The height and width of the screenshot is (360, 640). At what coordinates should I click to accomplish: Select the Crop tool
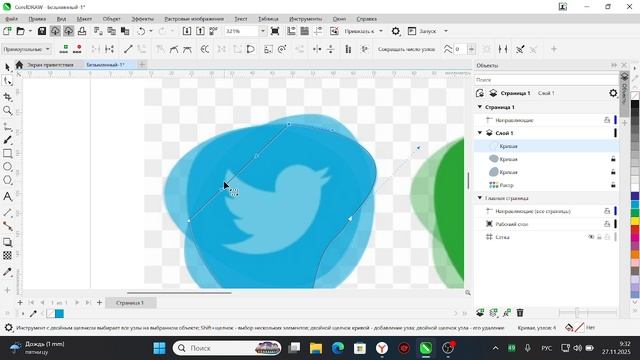7,97
